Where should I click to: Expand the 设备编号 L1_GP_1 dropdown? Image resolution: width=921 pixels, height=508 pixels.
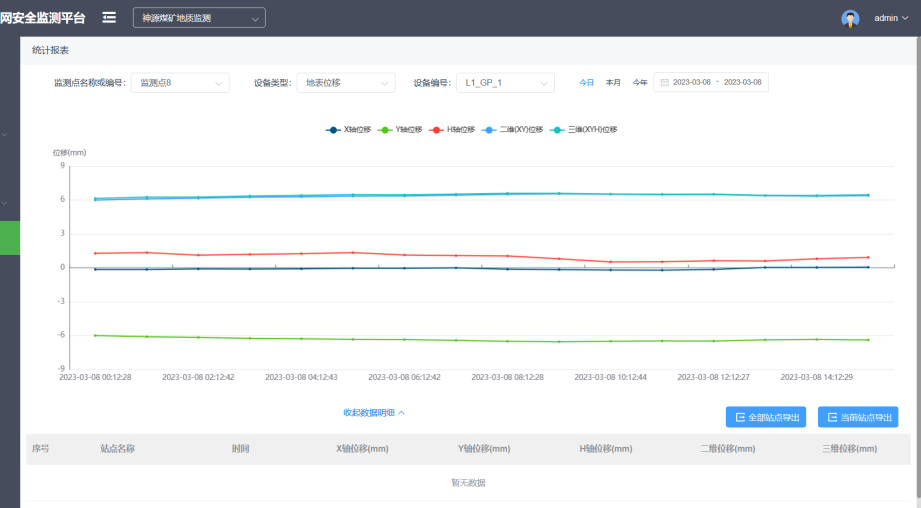pos(505,83)
